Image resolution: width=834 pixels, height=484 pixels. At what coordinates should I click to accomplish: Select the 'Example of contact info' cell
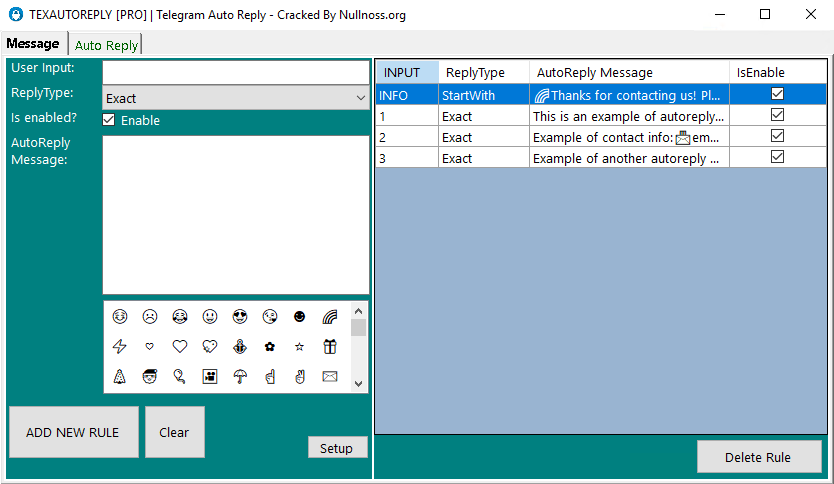(x=629, y=137)
